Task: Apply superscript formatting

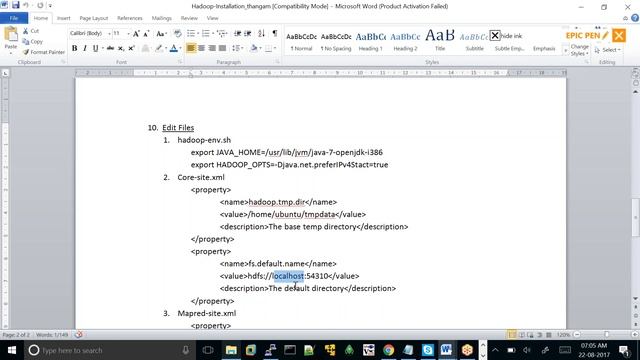Action: [131, 48]
